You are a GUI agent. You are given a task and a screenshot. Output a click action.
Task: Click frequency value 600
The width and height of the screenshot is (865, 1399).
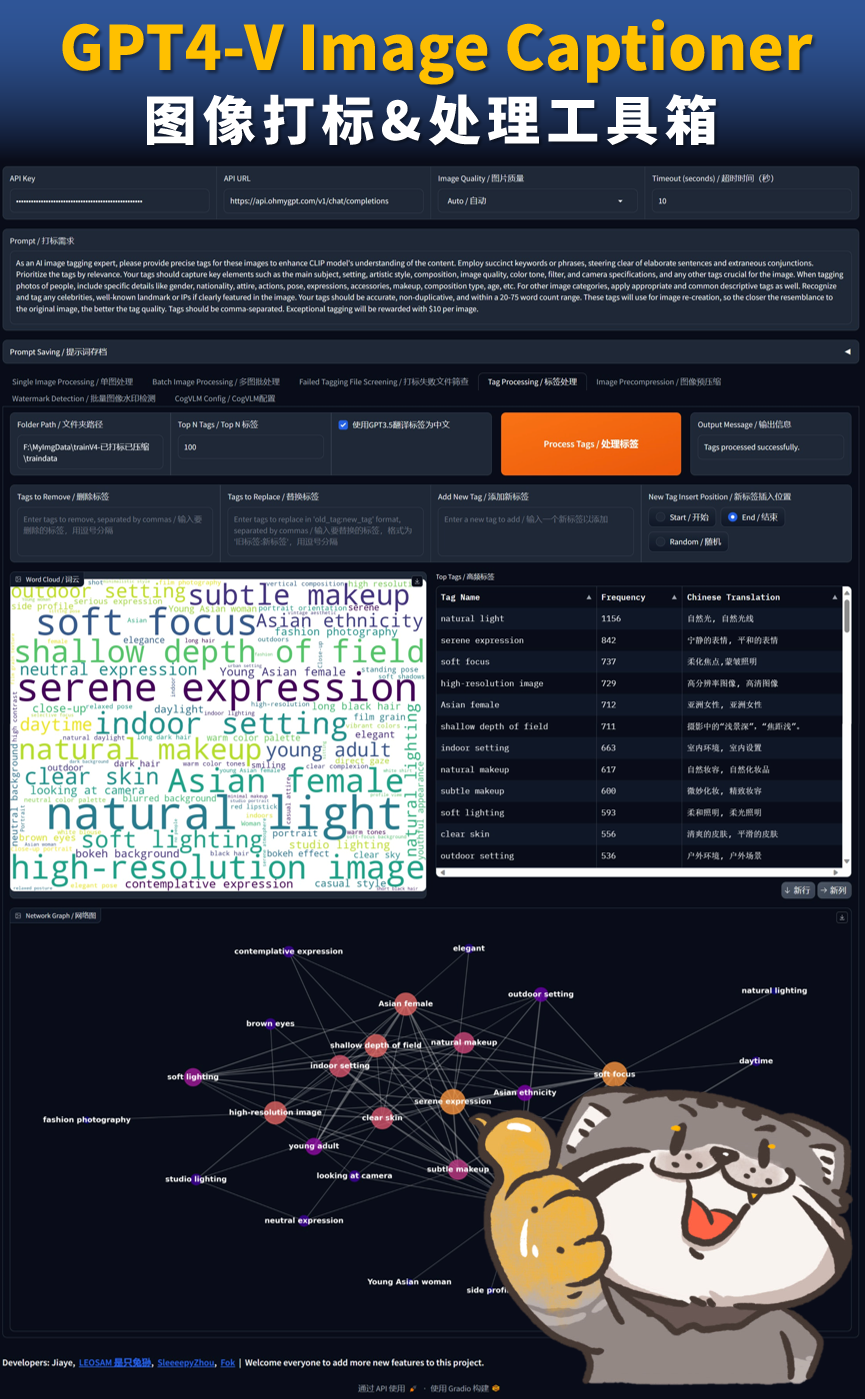coord(638,791)
